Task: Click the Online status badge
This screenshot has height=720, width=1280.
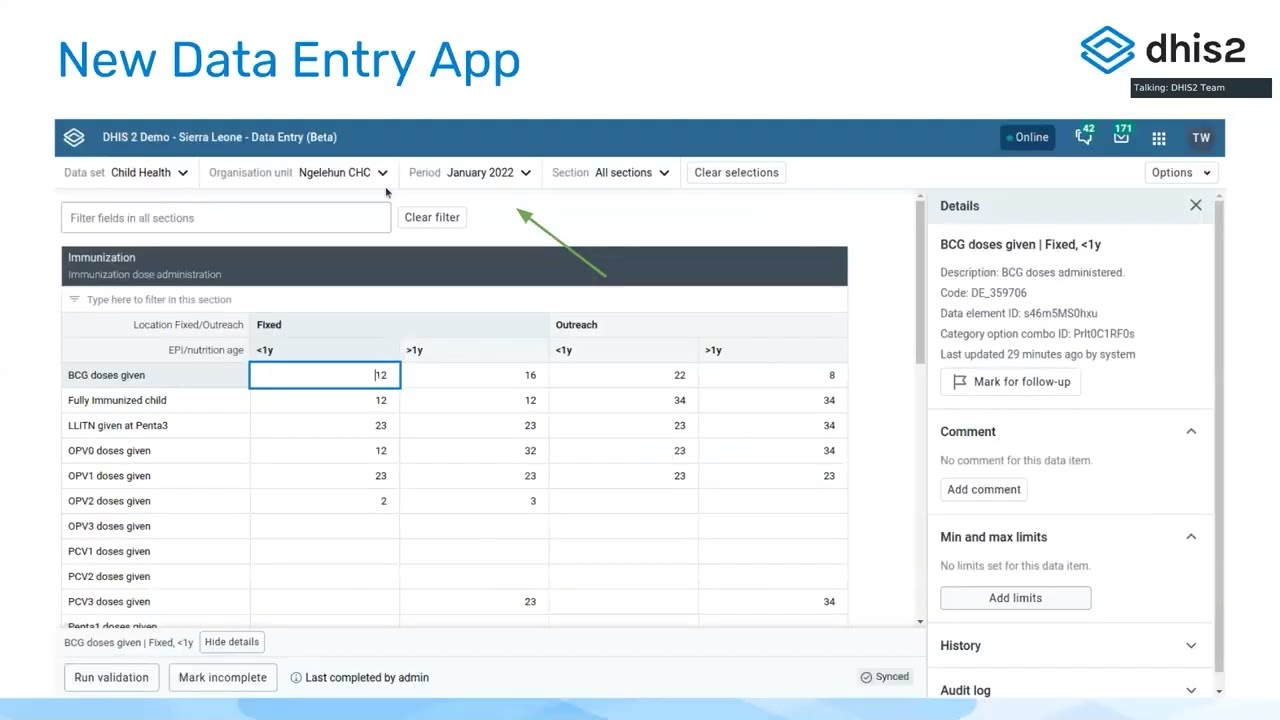Action: [x=1028, y=137]
